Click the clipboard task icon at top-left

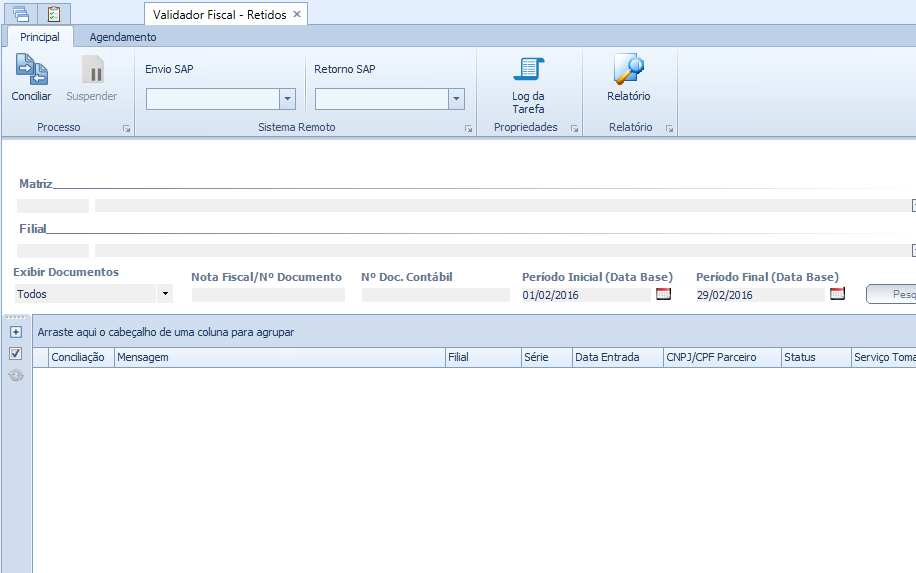pyautogui.click(x=54, y=13)
